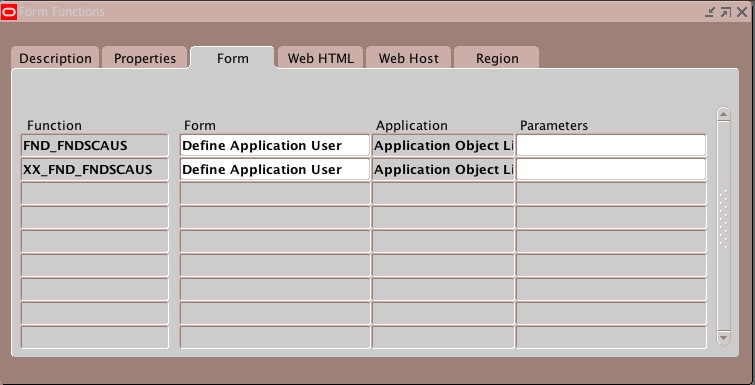
Task: Click the Application column header label
Action: 412,126
